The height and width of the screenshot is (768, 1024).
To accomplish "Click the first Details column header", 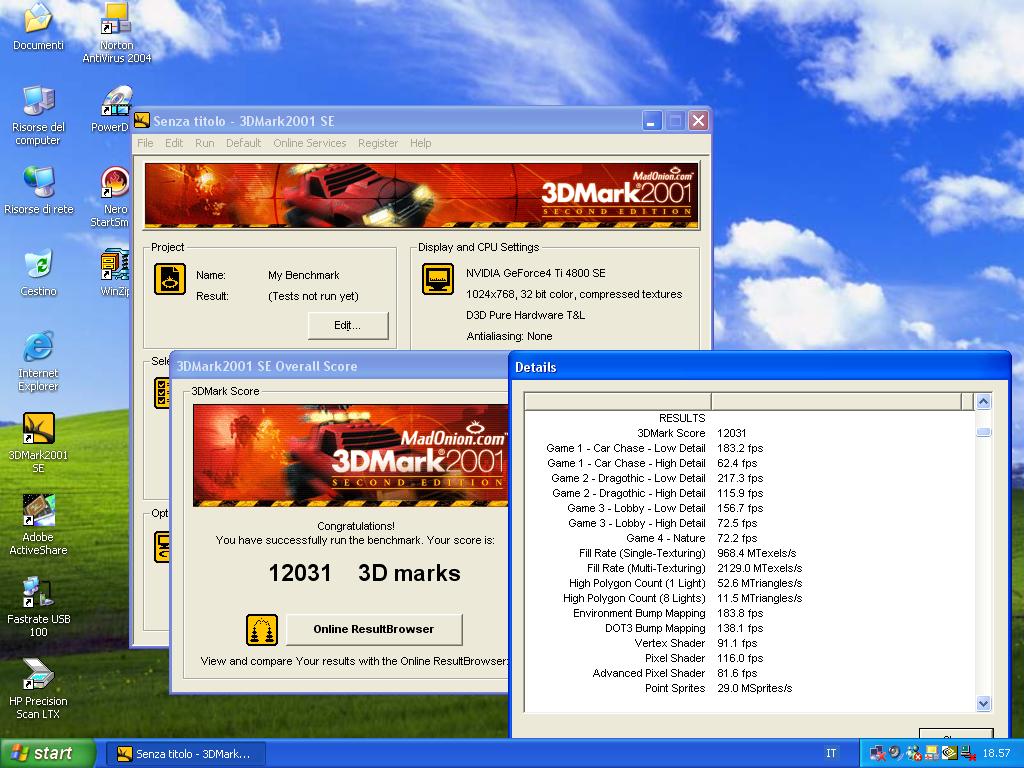I will coord(618,401).
